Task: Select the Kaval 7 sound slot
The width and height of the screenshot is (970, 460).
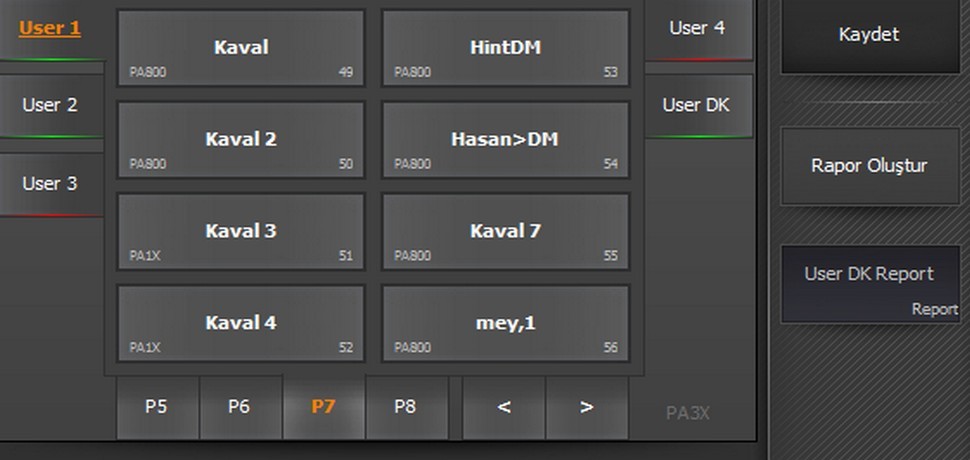Action: tap(506, 232)
